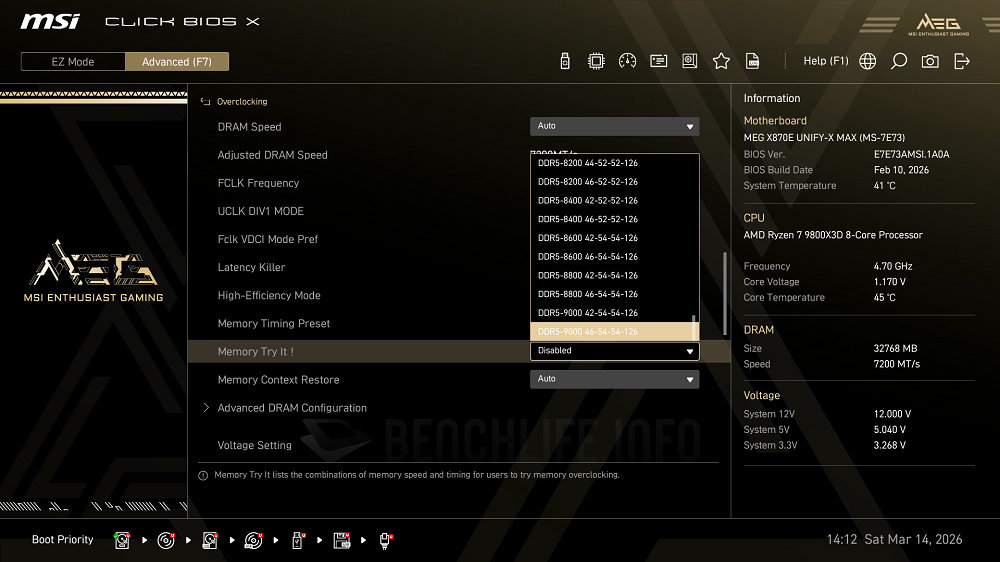Viewport: 1000px width, 562px height.
Task: Select third boot device hard drive icon
Action: [x=210, y=540]
